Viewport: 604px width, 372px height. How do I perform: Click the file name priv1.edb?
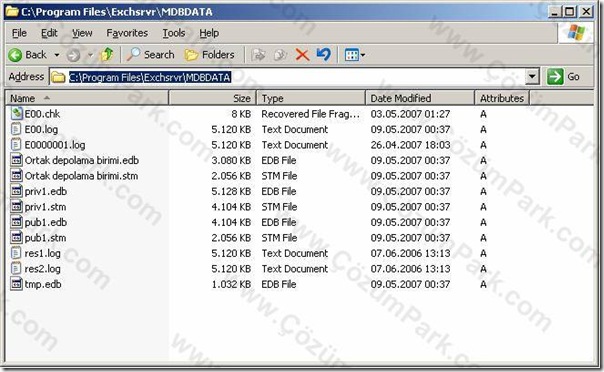coord(46,191)
